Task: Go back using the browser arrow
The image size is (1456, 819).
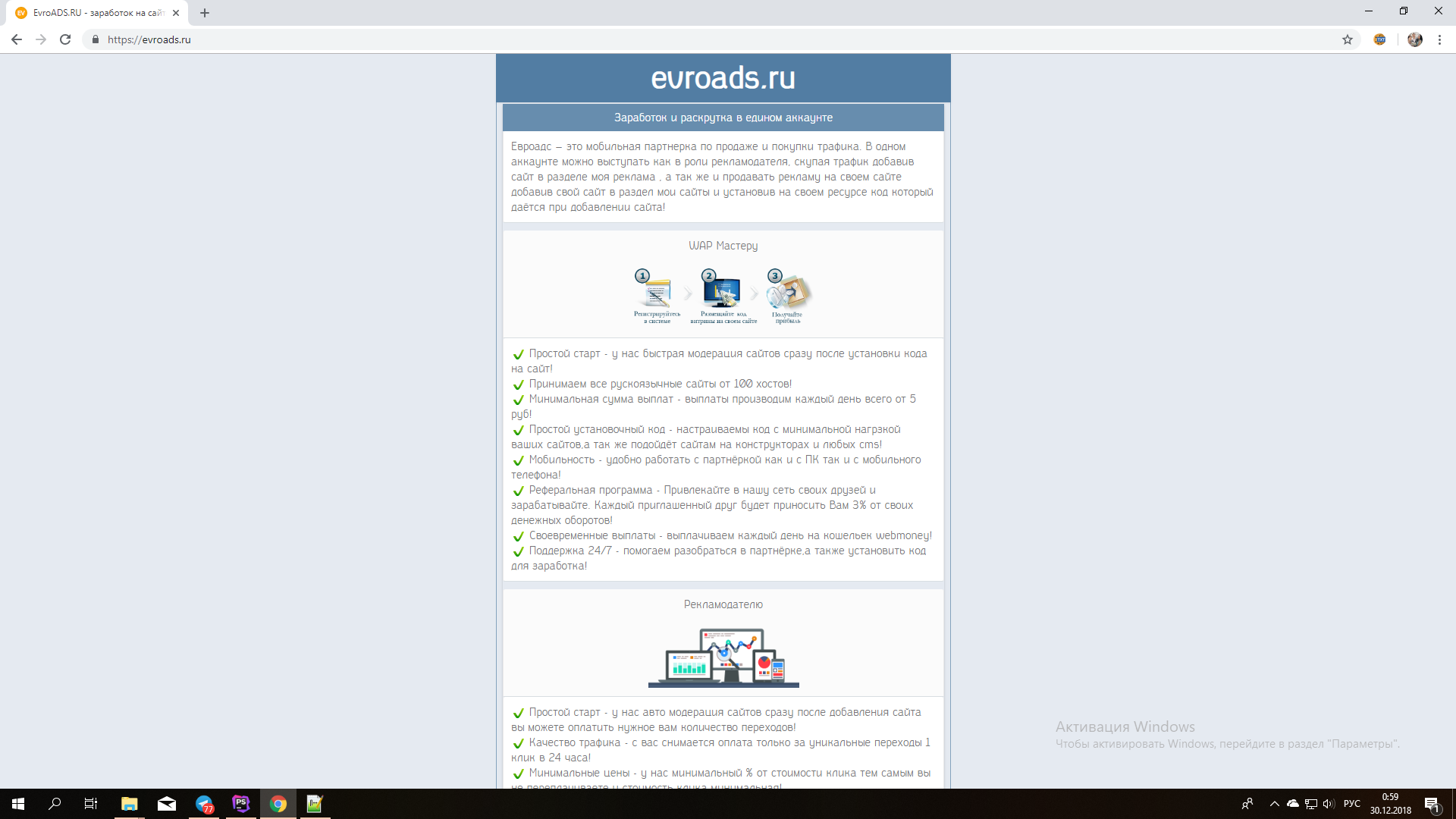Action: 17,39
